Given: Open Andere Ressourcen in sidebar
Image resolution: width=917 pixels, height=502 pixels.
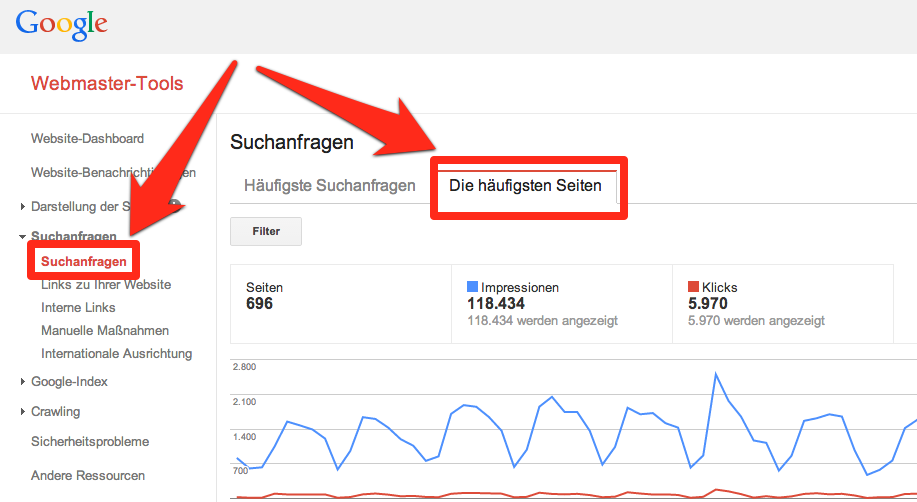Looking at the screenshot, I should pos(88,476).
